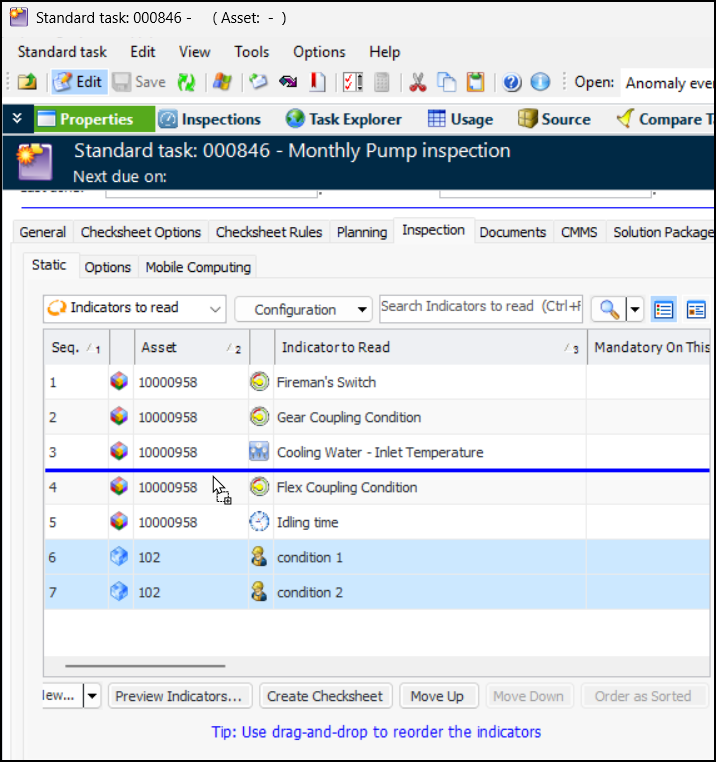The width and height of the screenshot is (716, 762).
Task: Click the Create Checksheet button
Action: pyautogui.click(x=325, y=696)
